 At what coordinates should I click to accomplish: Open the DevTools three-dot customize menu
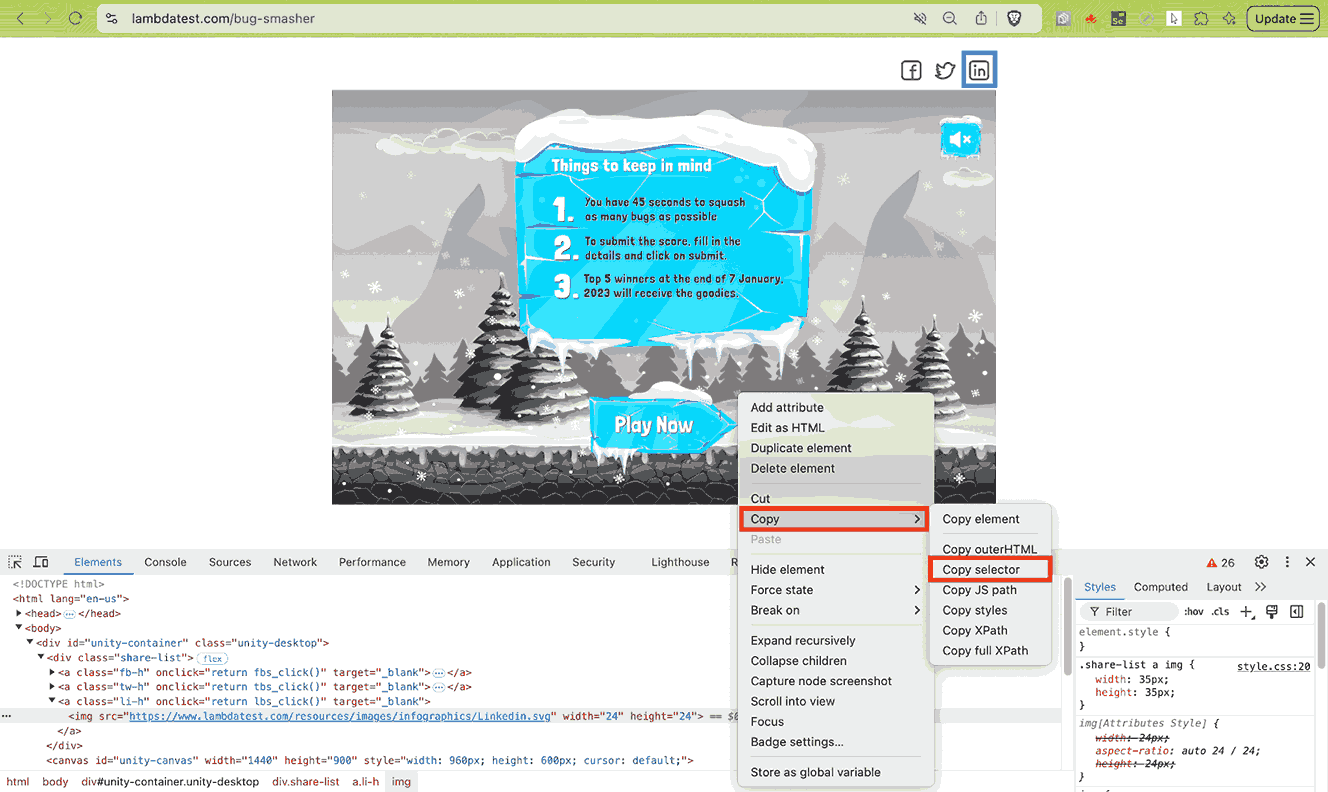[x=1287, y=562]
